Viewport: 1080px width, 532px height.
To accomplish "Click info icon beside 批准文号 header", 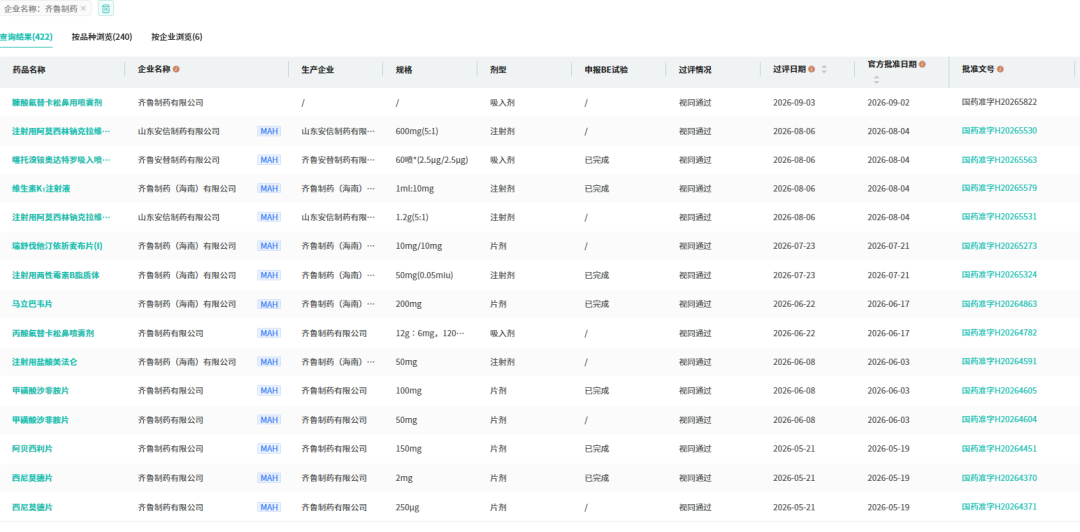I will point(1000,70).
